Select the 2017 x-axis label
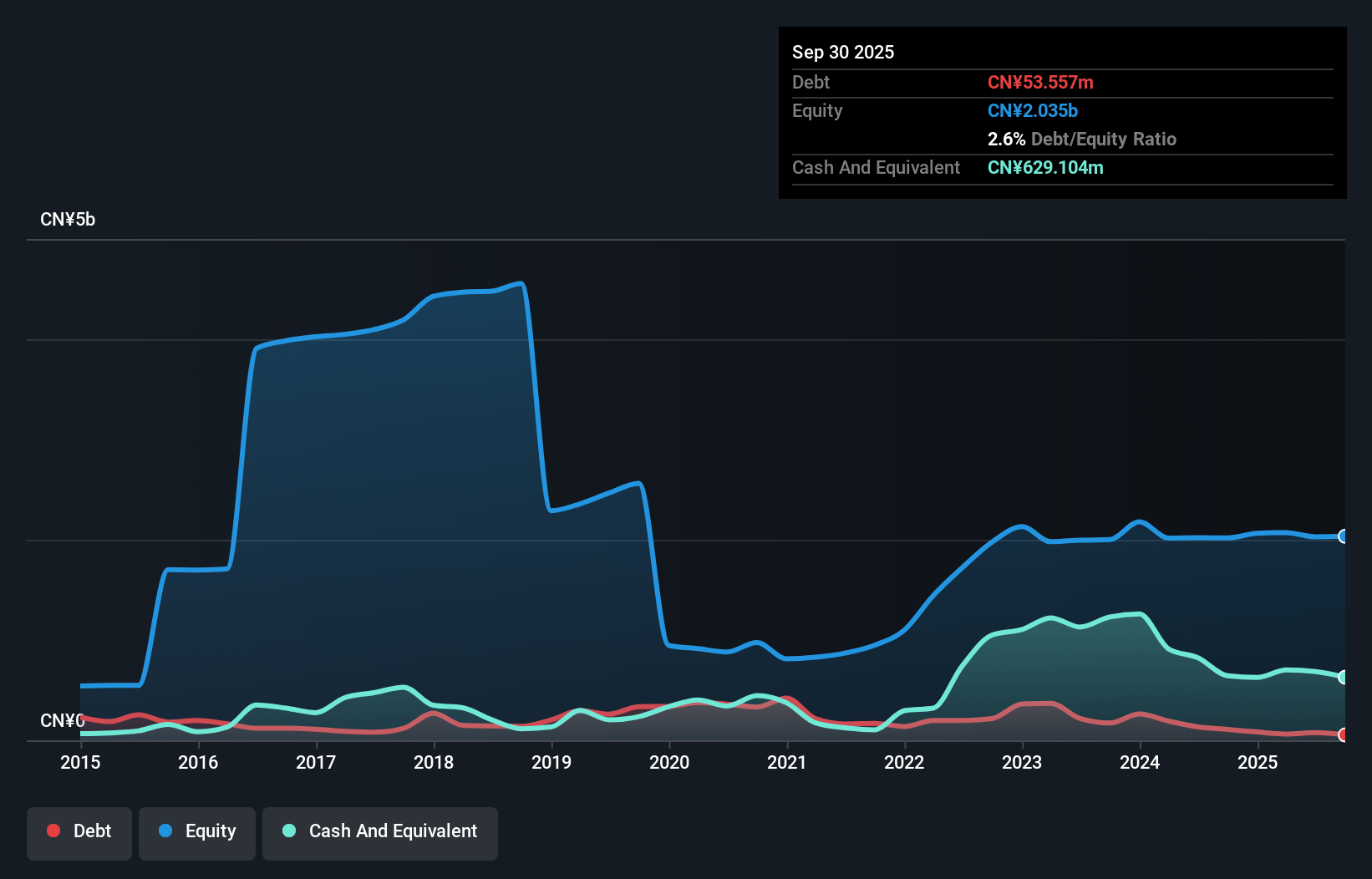Viewport: 1372px width, 879px height. 316,762
